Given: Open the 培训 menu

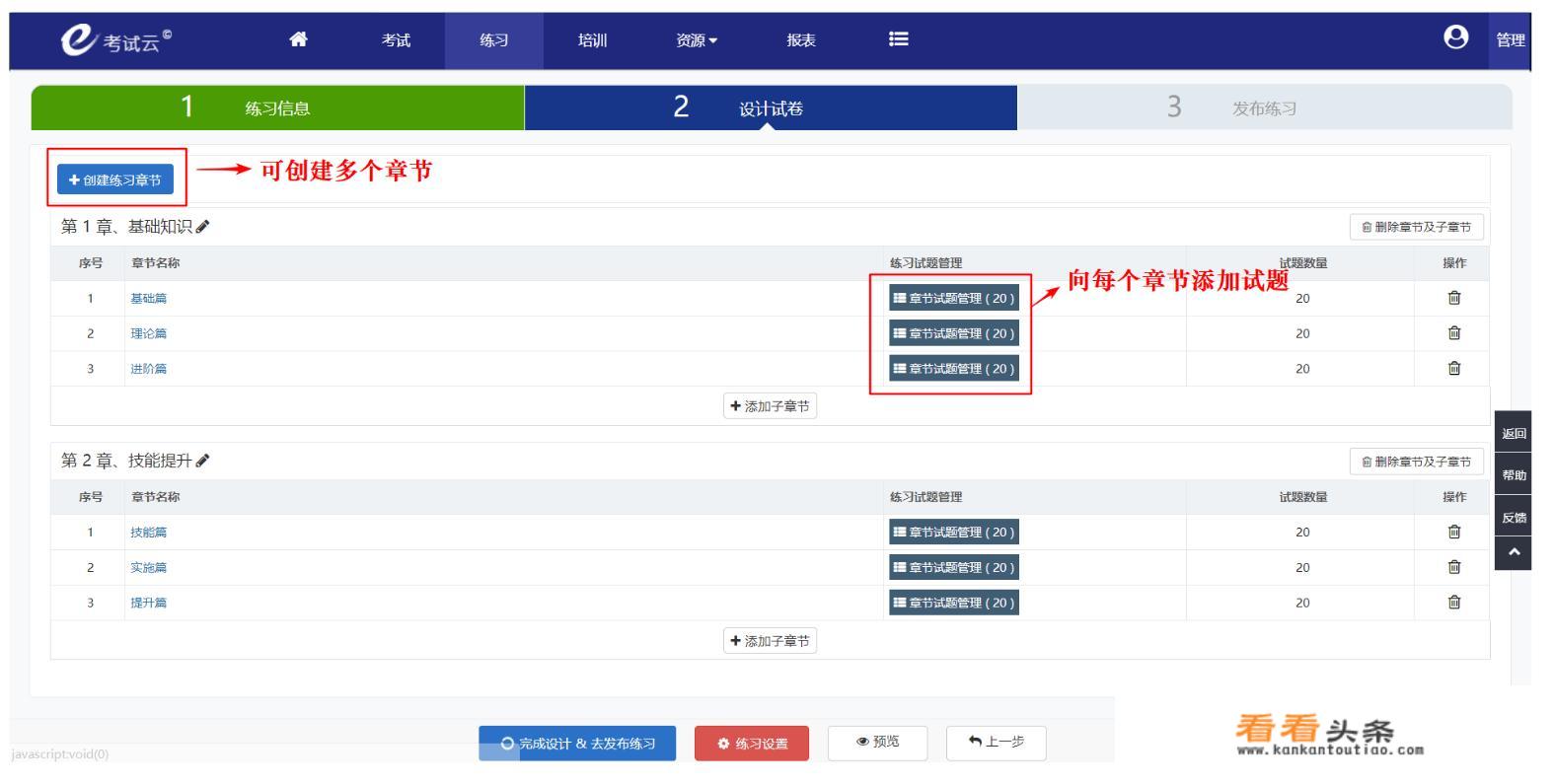Looking at the screenshot, I should coord(592,40).
